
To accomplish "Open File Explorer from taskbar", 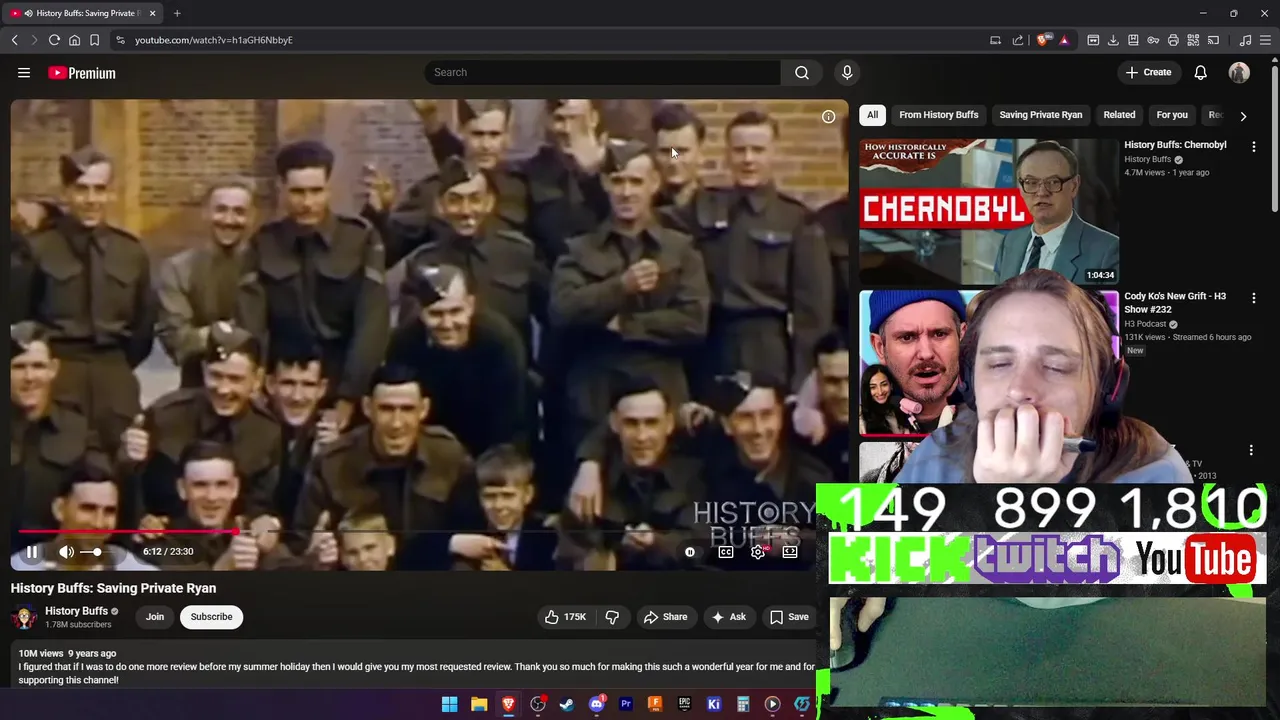I will 479,704.
